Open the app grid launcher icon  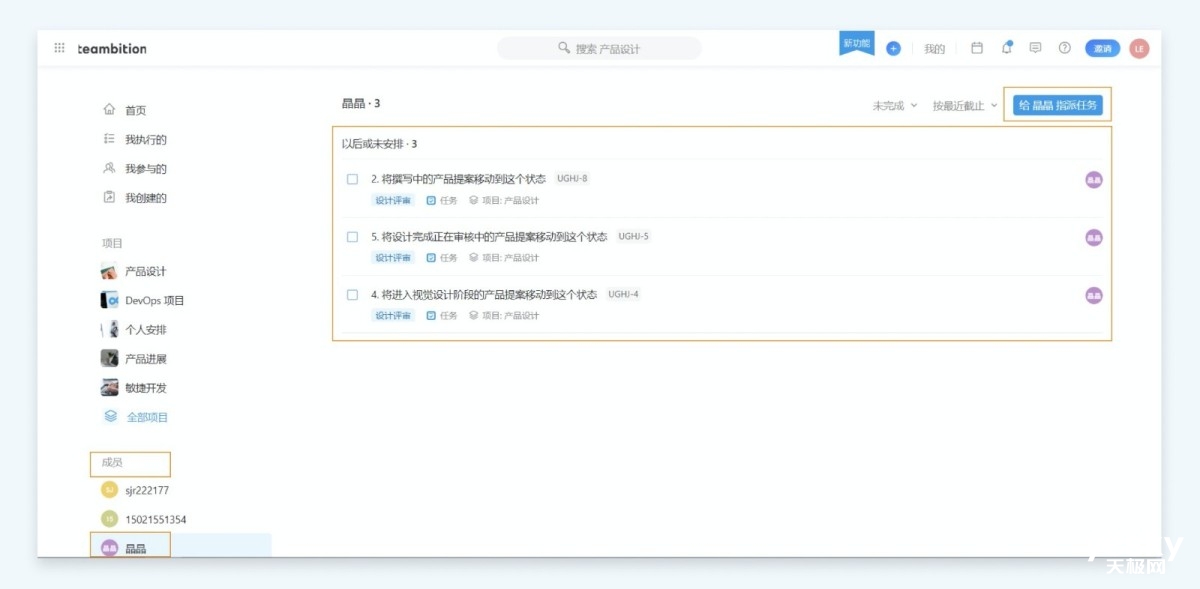tap(59, 48)
